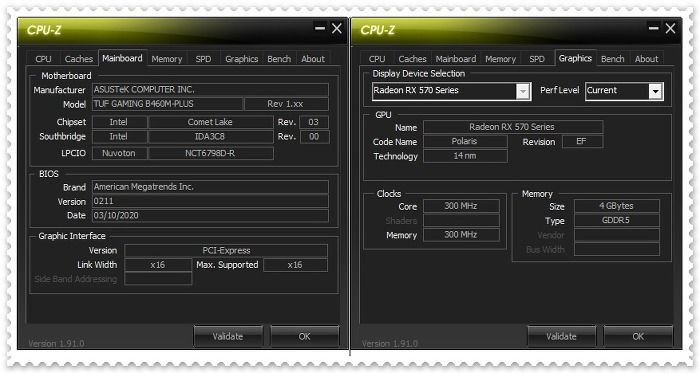The width and height of the screenshot is (700, 373).
Task: Open Bench tab in left window
Action: click(x=279, y=59)
